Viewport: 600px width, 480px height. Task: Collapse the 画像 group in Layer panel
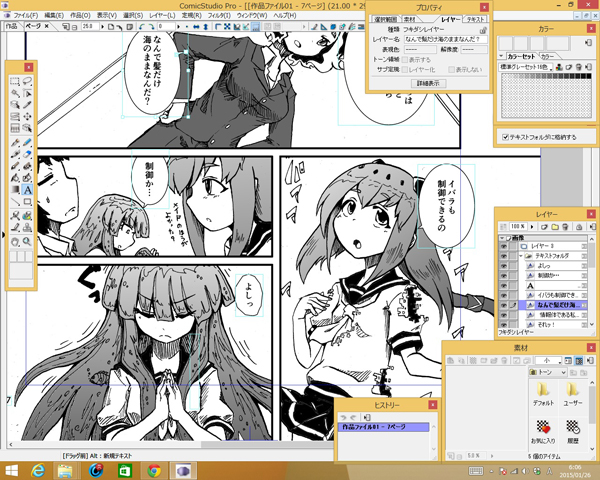click(502, 238)
